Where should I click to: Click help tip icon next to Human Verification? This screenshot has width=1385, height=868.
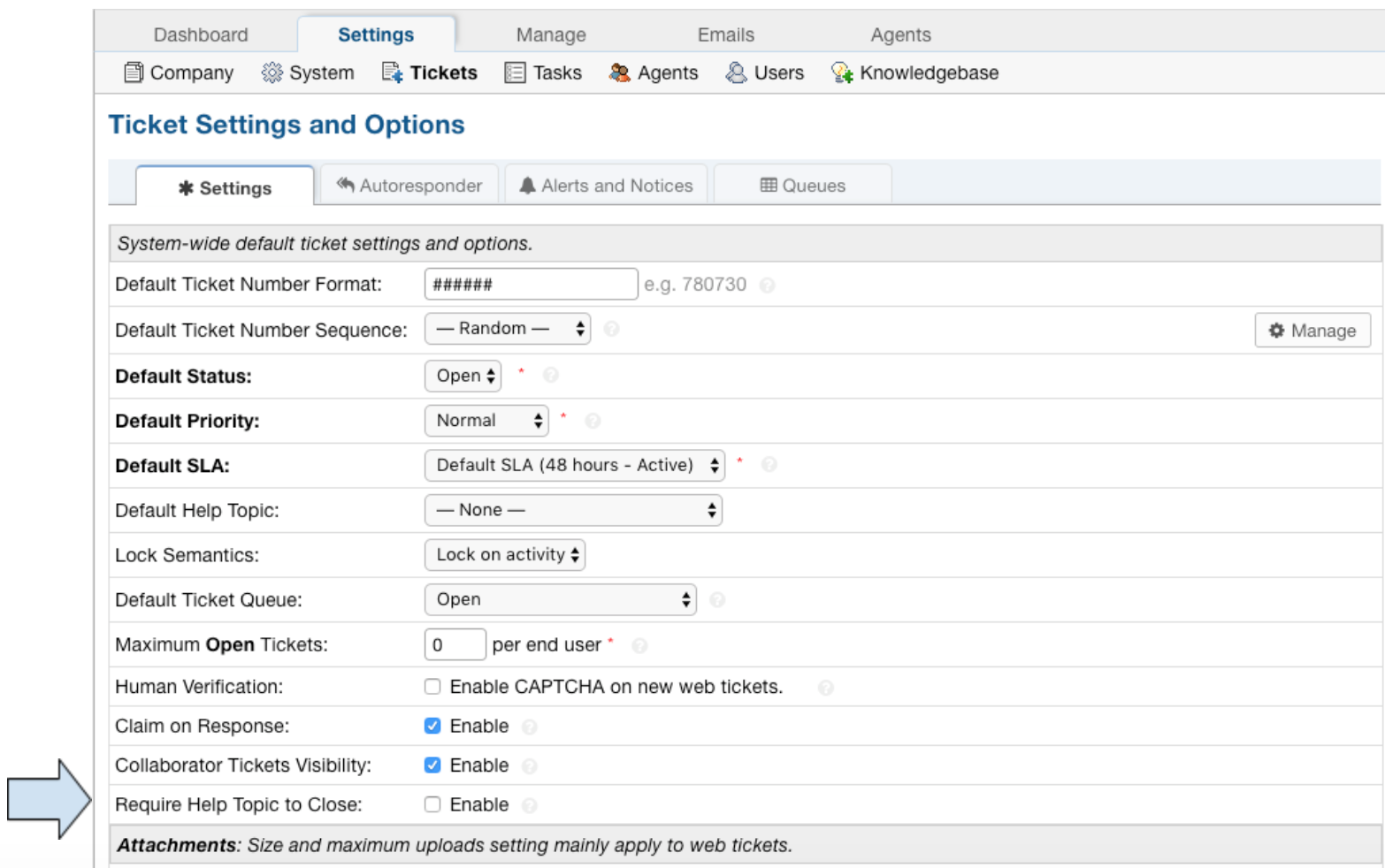click(x=826, y=688)
